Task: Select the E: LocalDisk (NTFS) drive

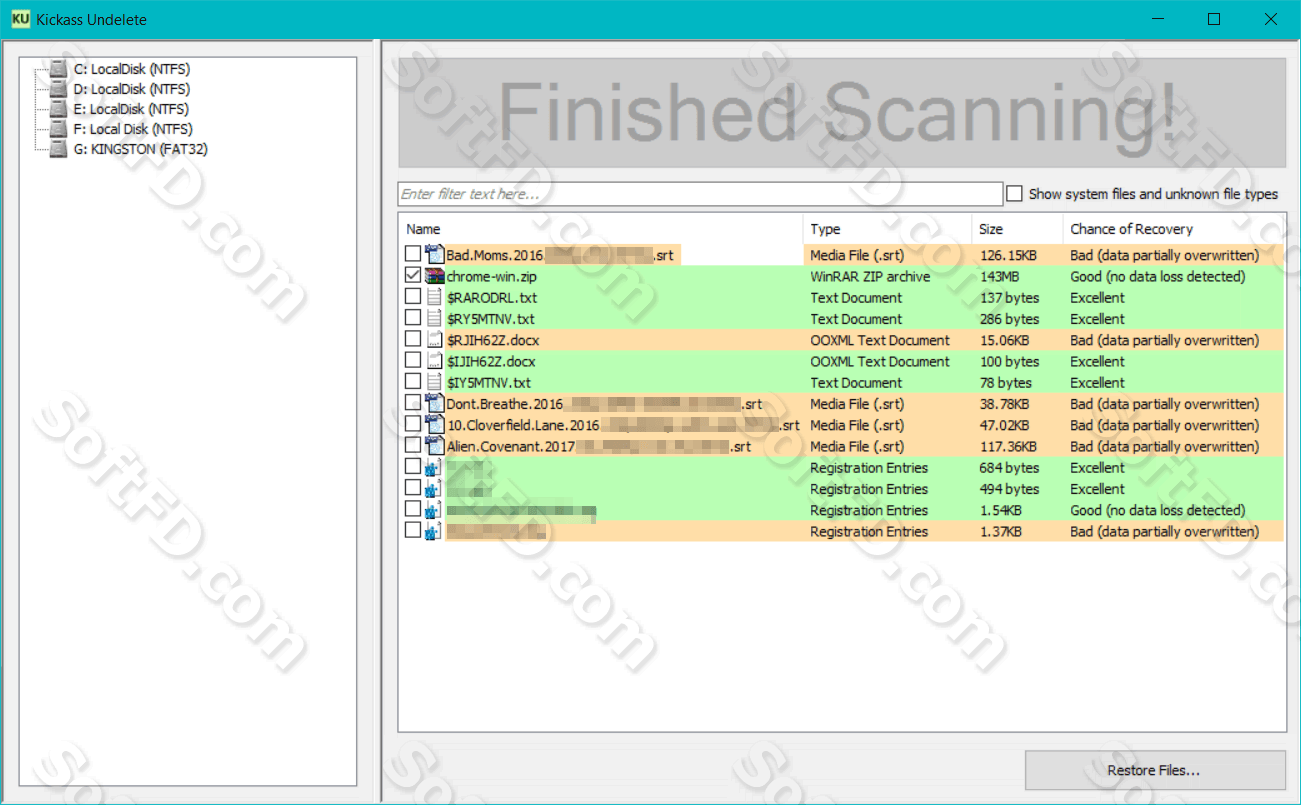Action: point(132,109)
